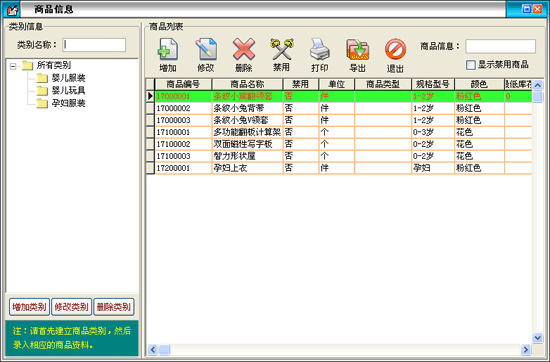Select product code 17000001 cell
The image size is (550, 362).
[183, 96]
